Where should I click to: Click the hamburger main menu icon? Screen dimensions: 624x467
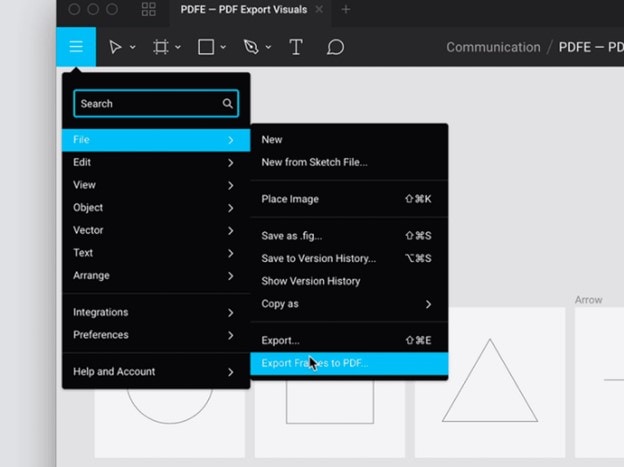coord(76,47)
